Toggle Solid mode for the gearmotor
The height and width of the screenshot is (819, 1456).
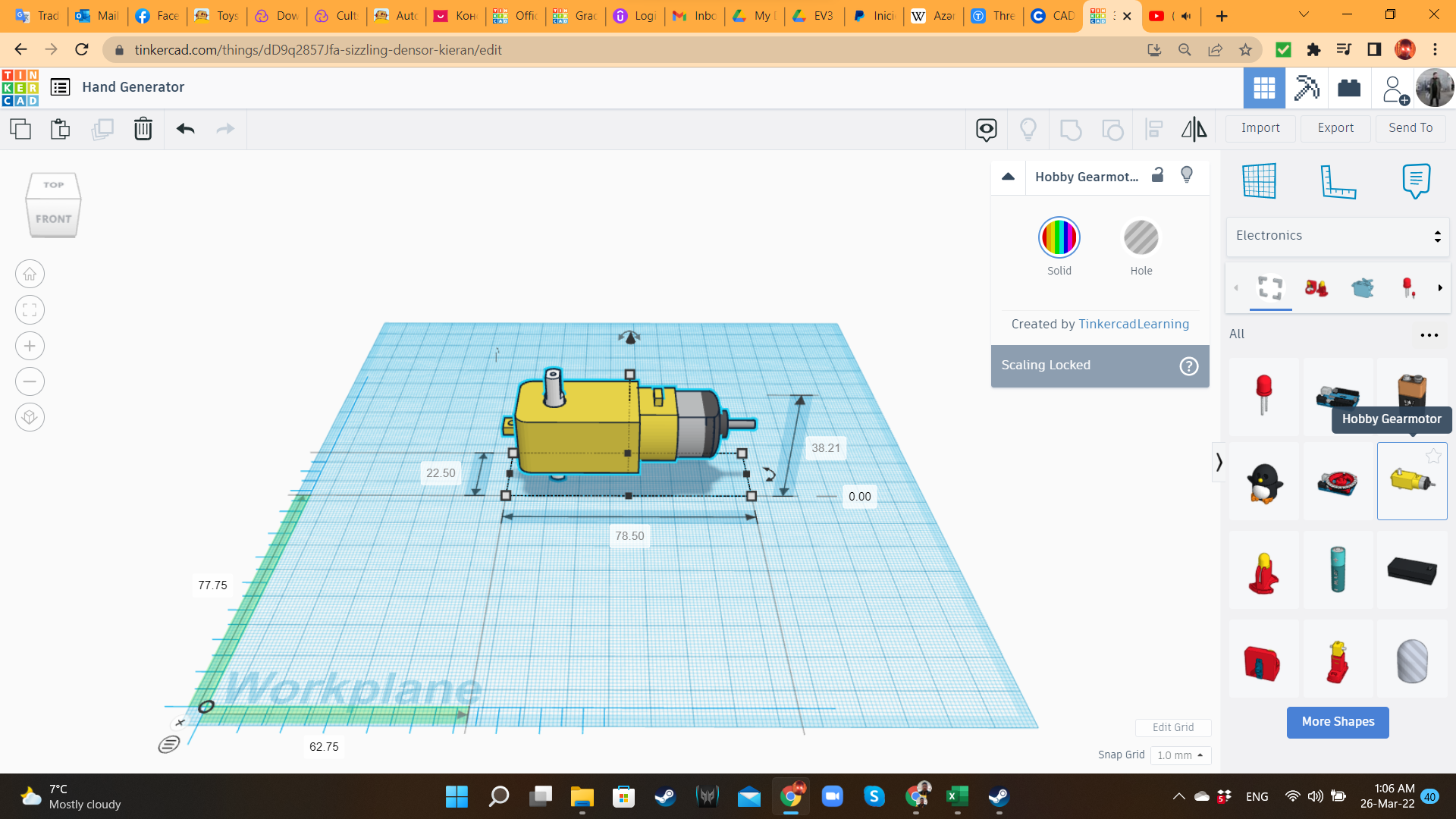(1059, 237)
